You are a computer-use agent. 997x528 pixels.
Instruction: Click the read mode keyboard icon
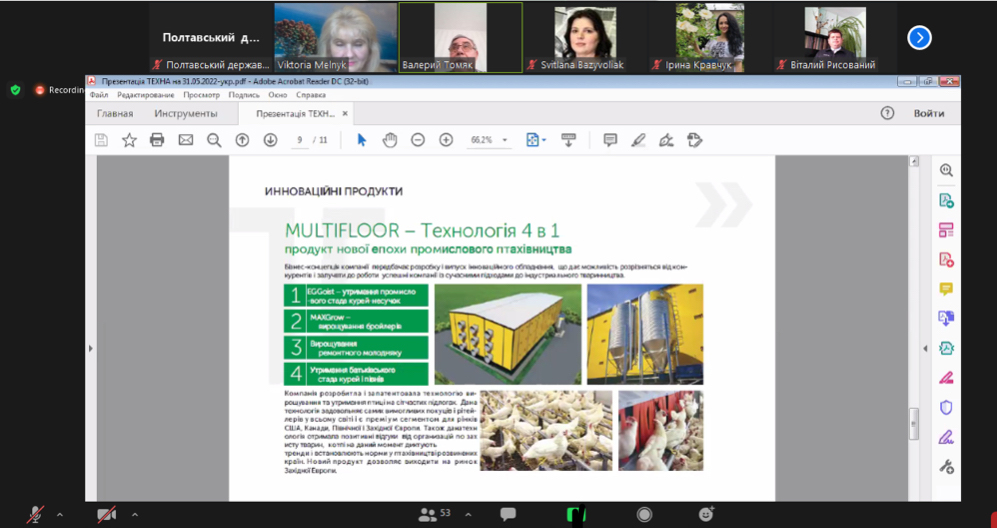[568, 140]
